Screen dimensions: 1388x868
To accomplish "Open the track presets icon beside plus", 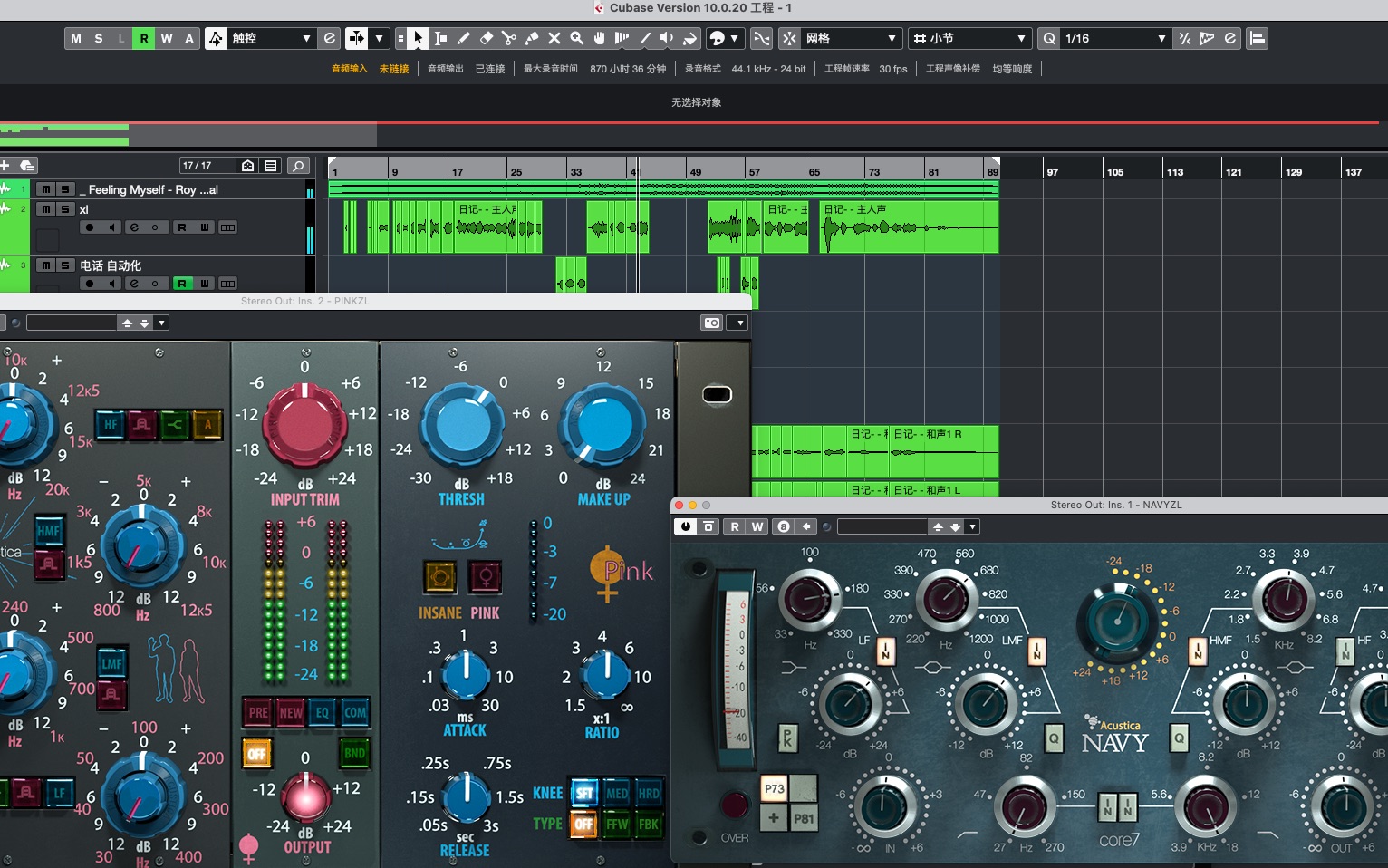I will pos(27,165).
